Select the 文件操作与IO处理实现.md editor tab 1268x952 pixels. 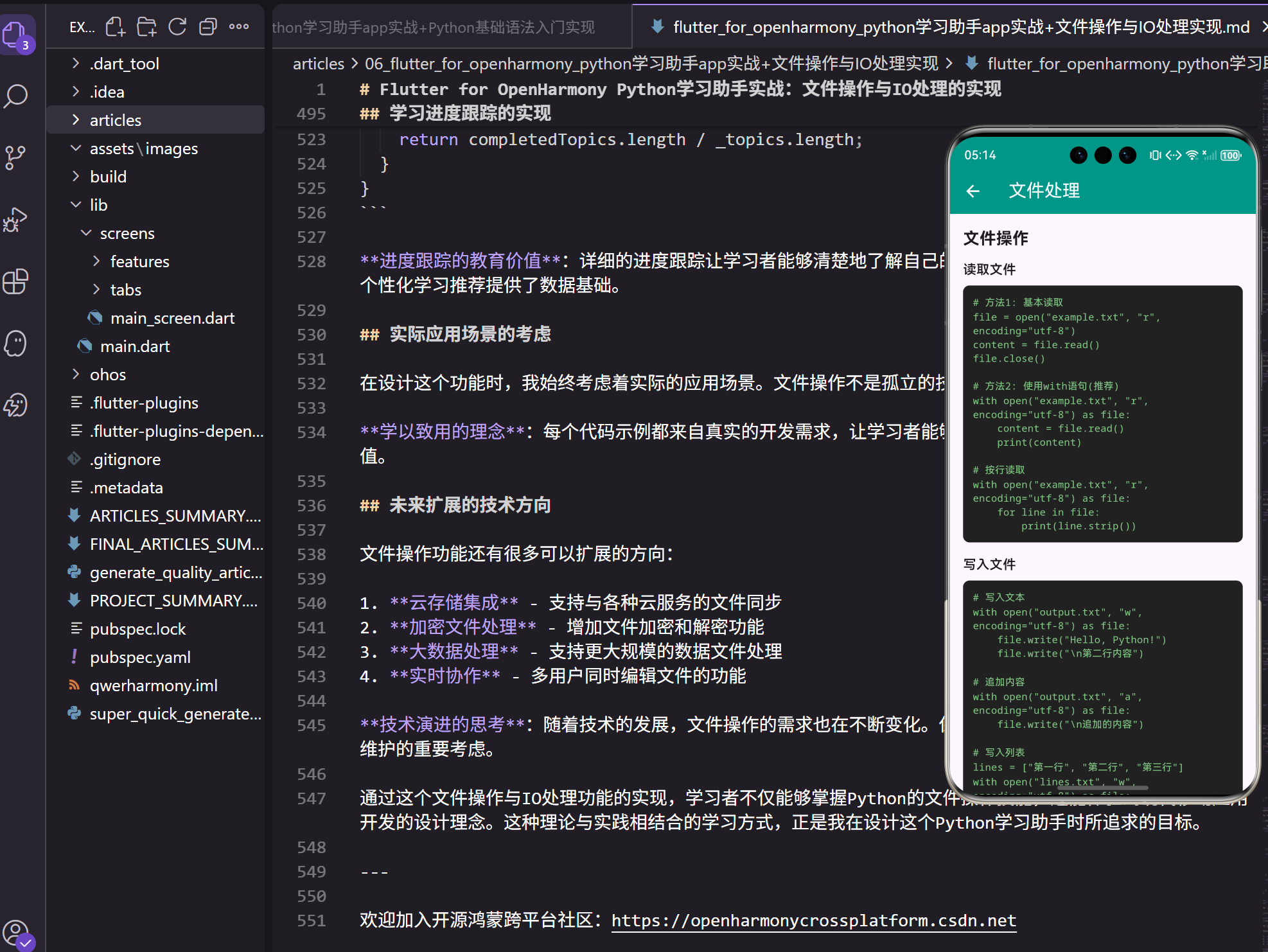[950, 27]
